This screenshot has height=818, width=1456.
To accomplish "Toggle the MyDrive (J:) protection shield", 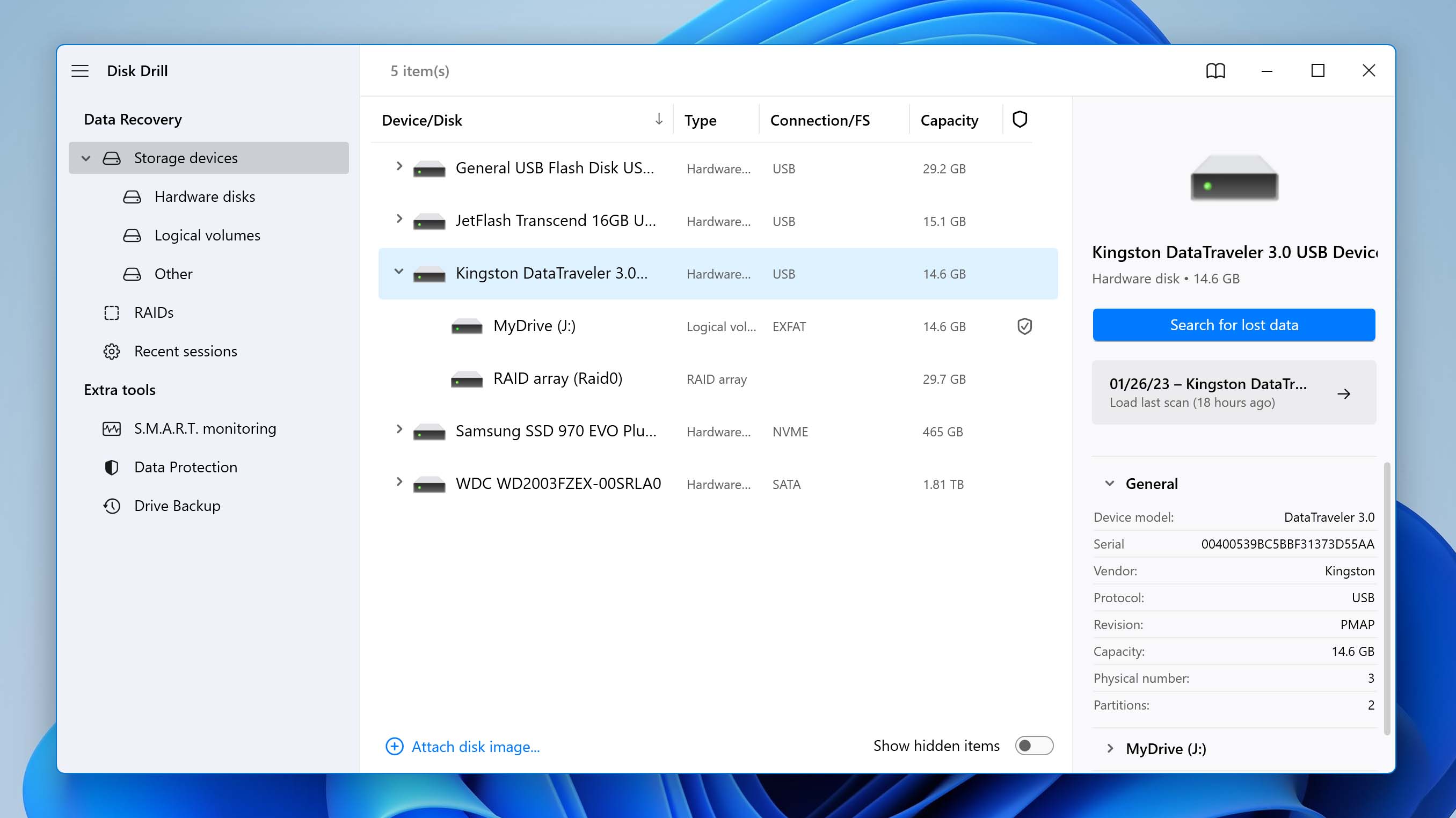I will (1023, 325).
